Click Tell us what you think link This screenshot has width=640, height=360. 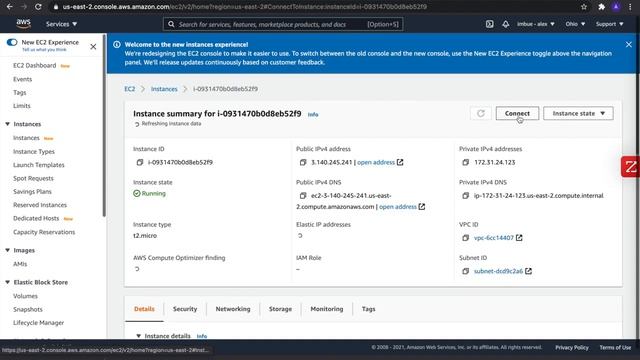click(44, 50)
